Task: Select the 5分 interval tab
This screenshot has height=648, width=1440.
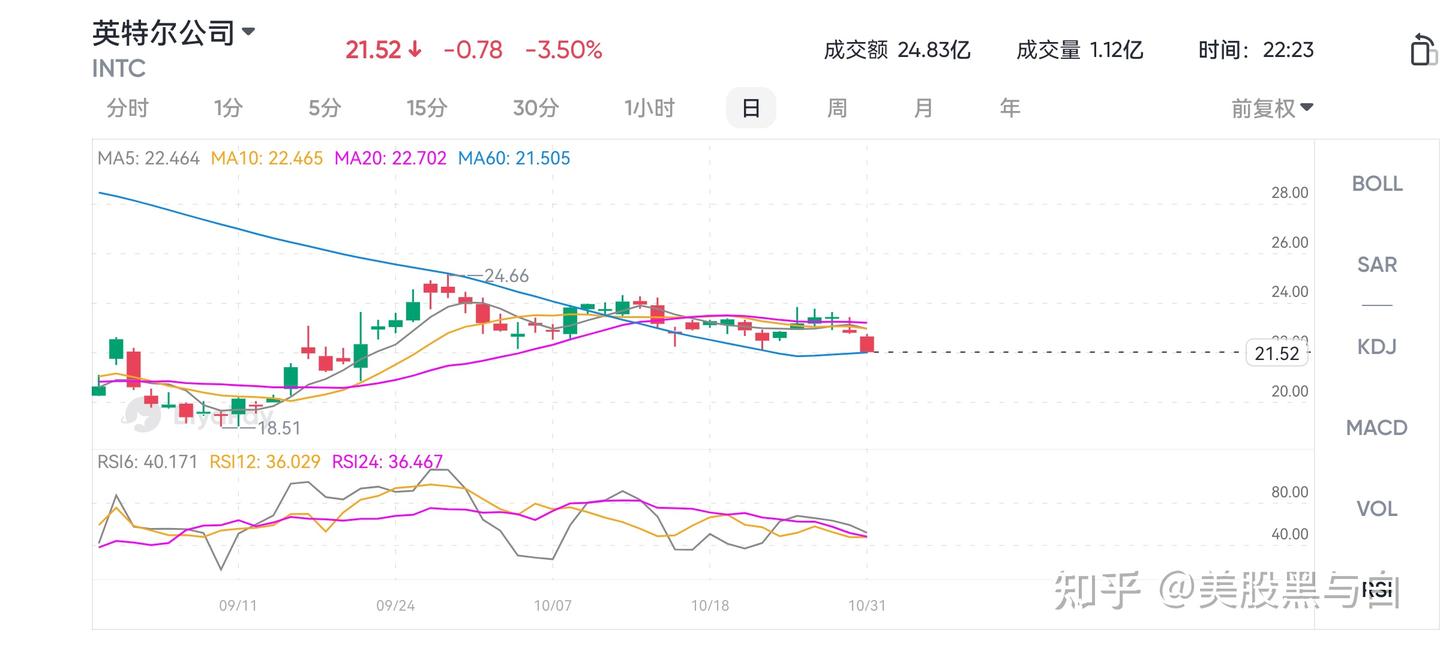Action: click(x=324, y=108)
